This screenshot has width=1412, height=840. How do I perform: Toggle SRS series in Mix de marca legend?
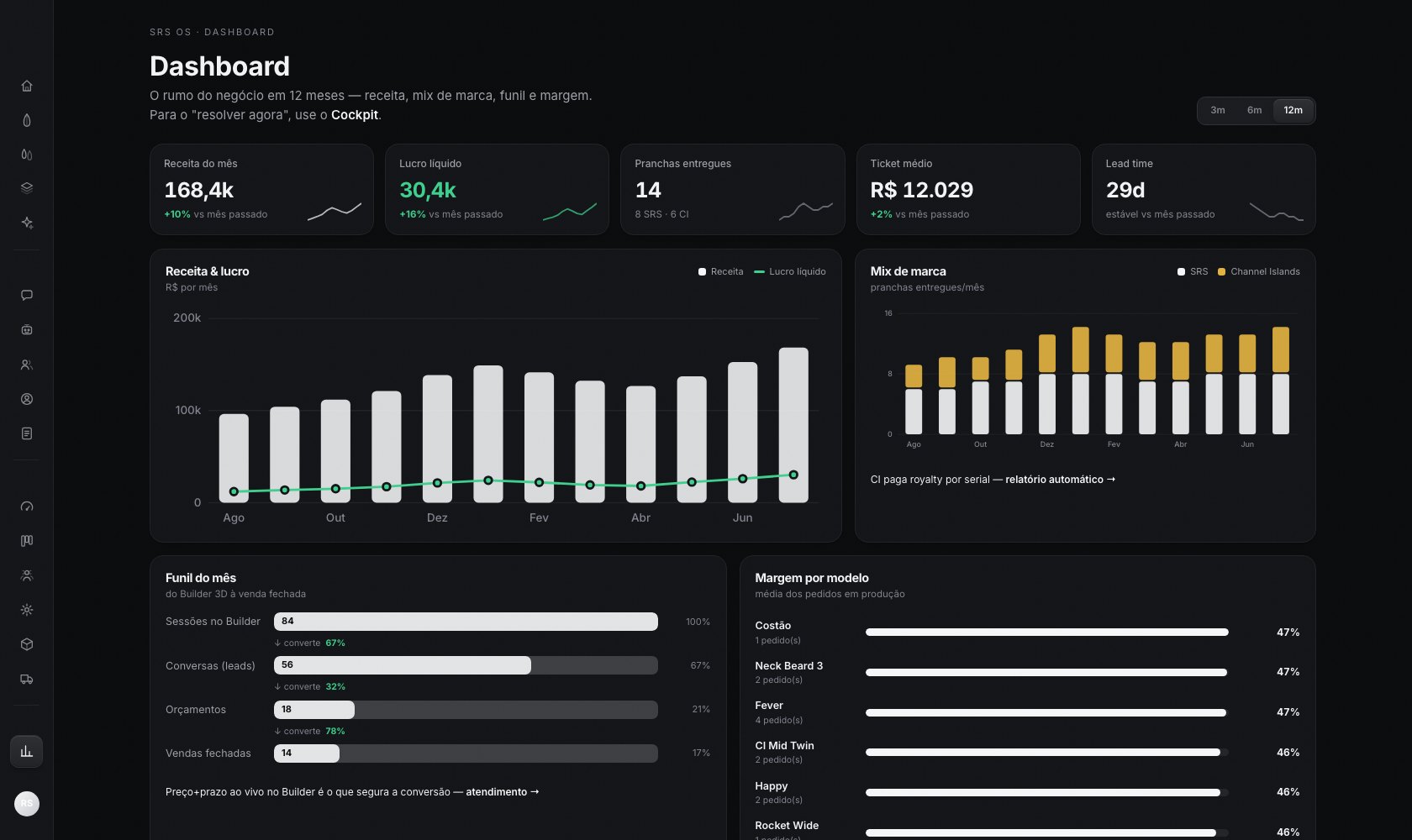point(1193,271)
